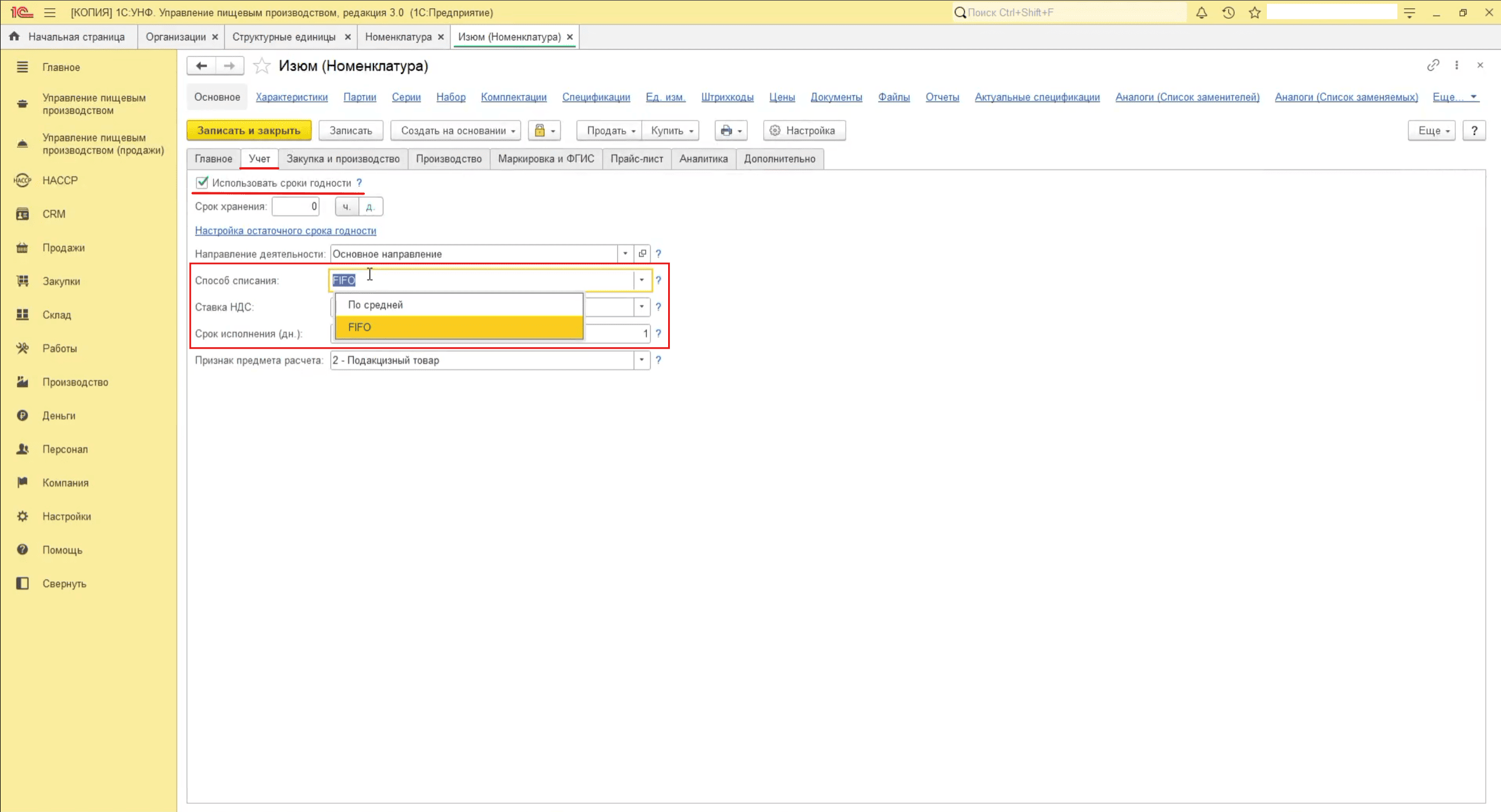This screenshot has height=812, width=1501.
Task: Open the Цены link
Action: pos(782,97)
